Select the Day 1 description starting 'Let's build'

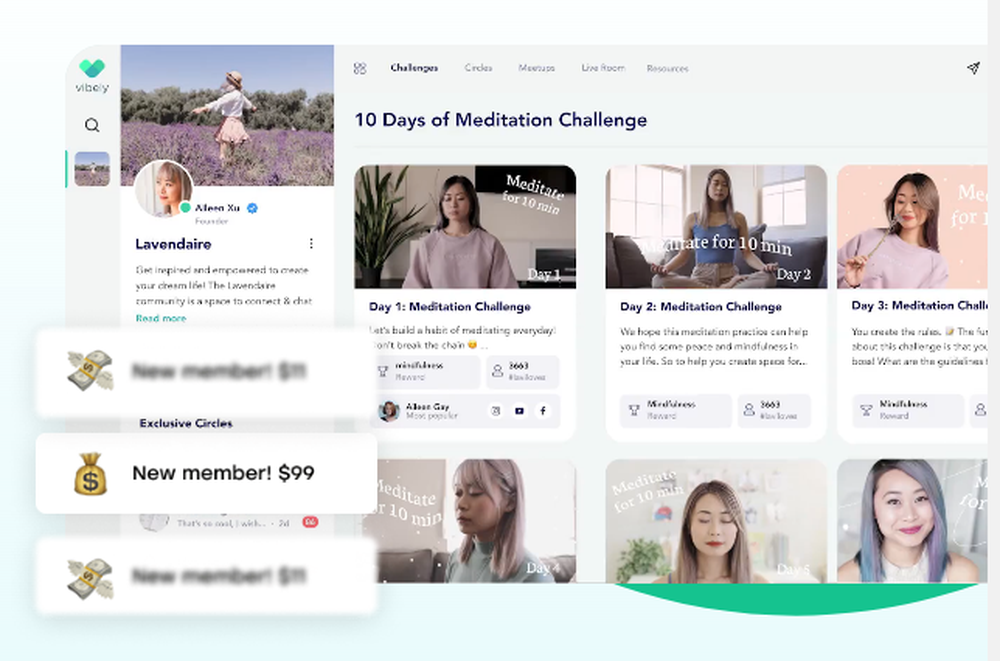tap(462, 338)
